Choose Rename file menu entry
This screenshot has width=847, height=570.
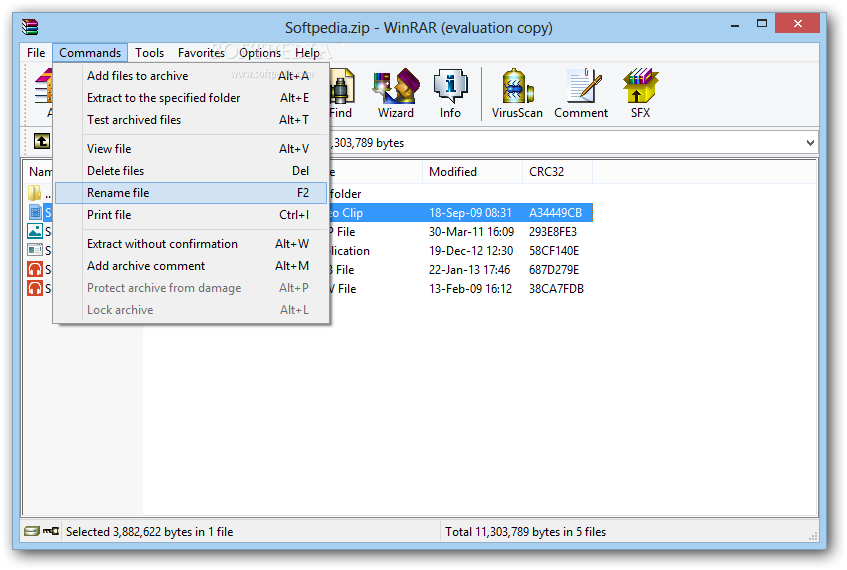[x=191, y=193]
